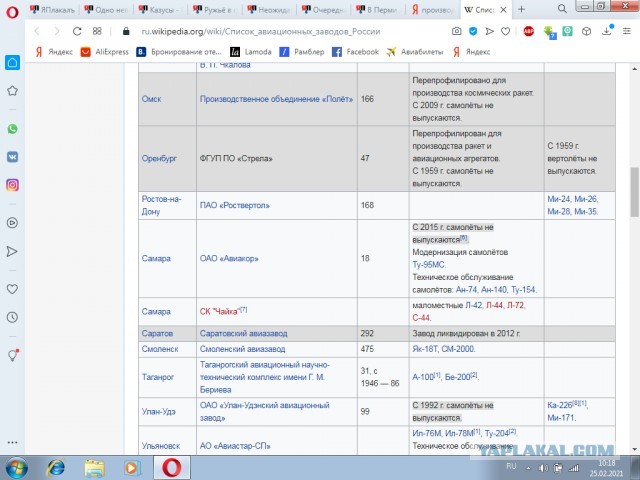Close the active Wikipedia tab
Image resolution: width=640 pixels, height=480 pixels.
click(504, 9)
